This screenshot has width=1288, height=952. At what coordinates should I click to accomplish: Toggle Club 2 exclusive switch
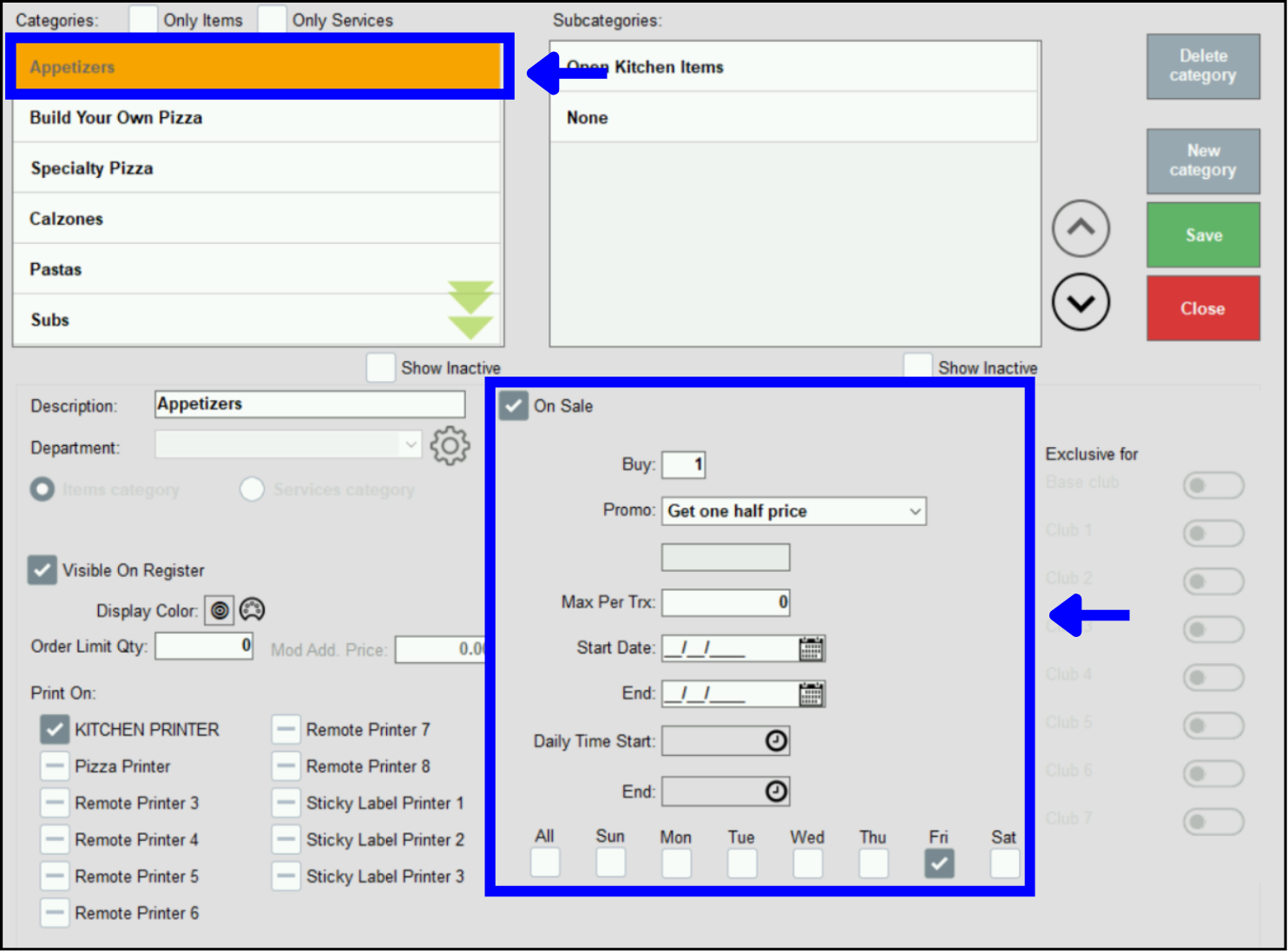(x=1213, y=581)
